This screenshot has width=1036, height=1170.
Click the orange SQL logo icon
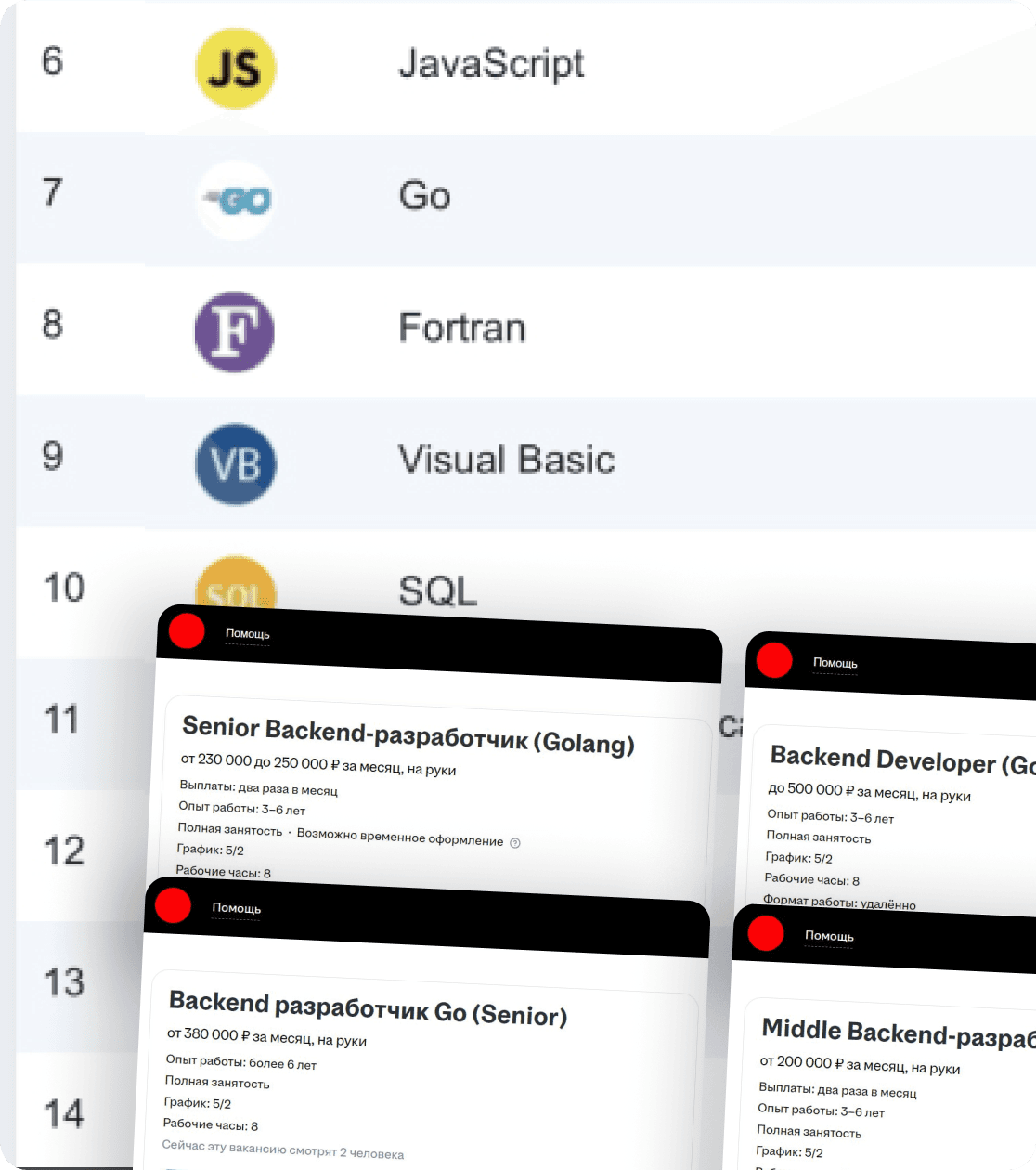pyautogui.click(x=236, y=587)
